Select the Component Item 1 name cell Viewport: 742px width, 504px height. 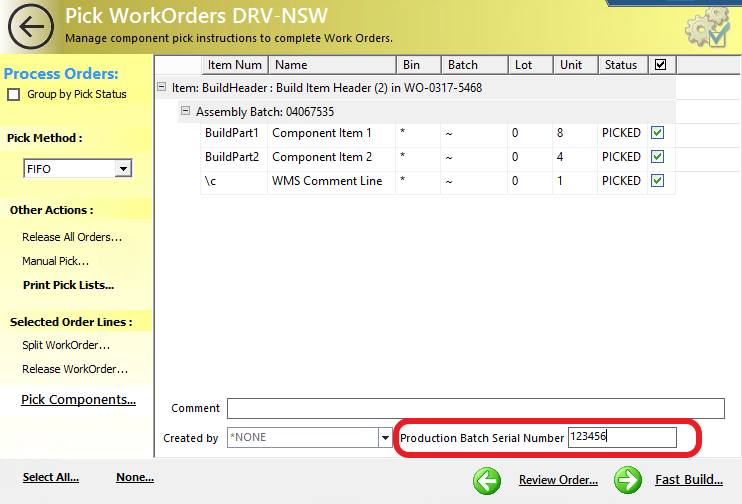[x=331, y=133]
